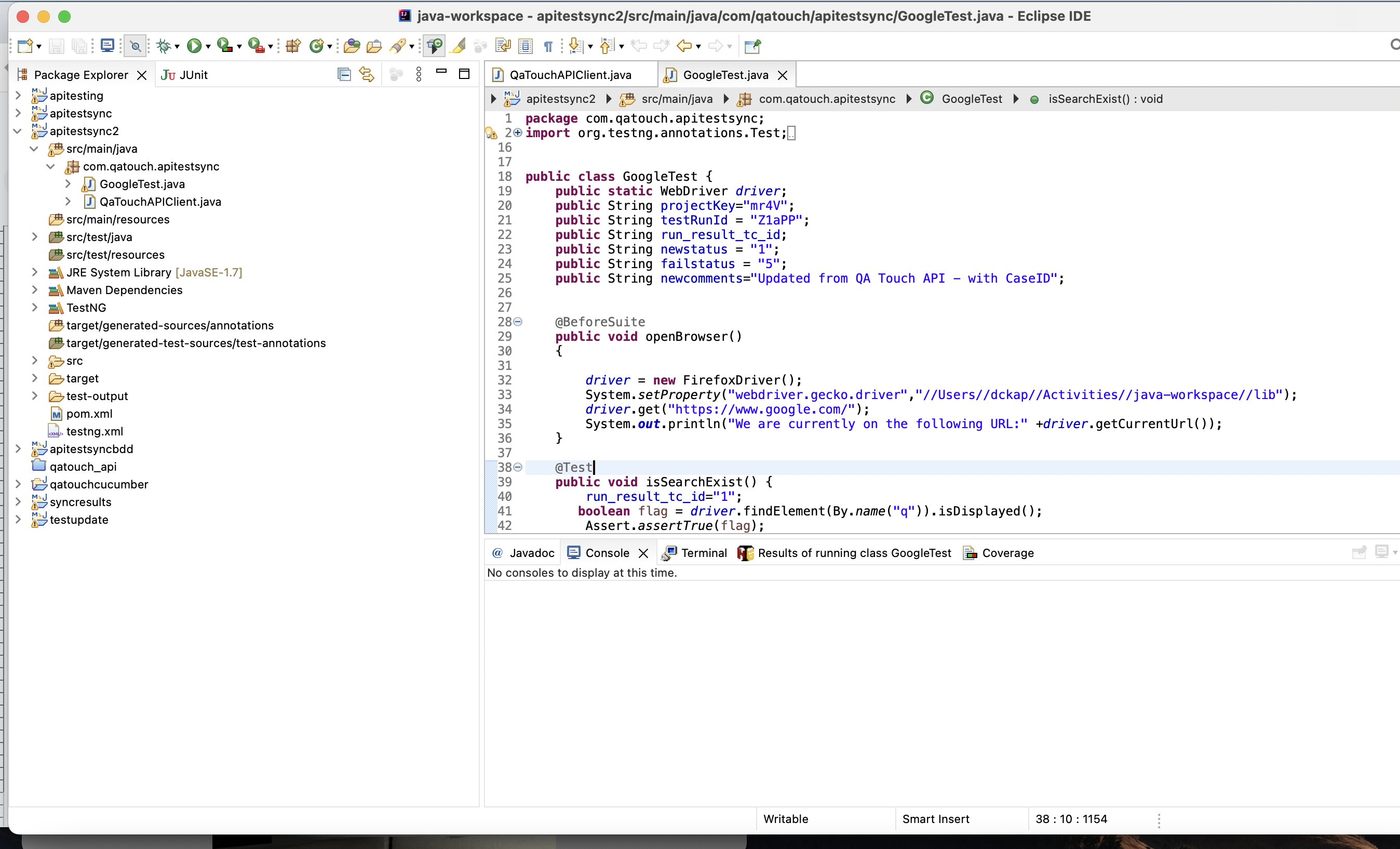
Task: Click the New Java Package icon
Action: click(x=293, y=46)
